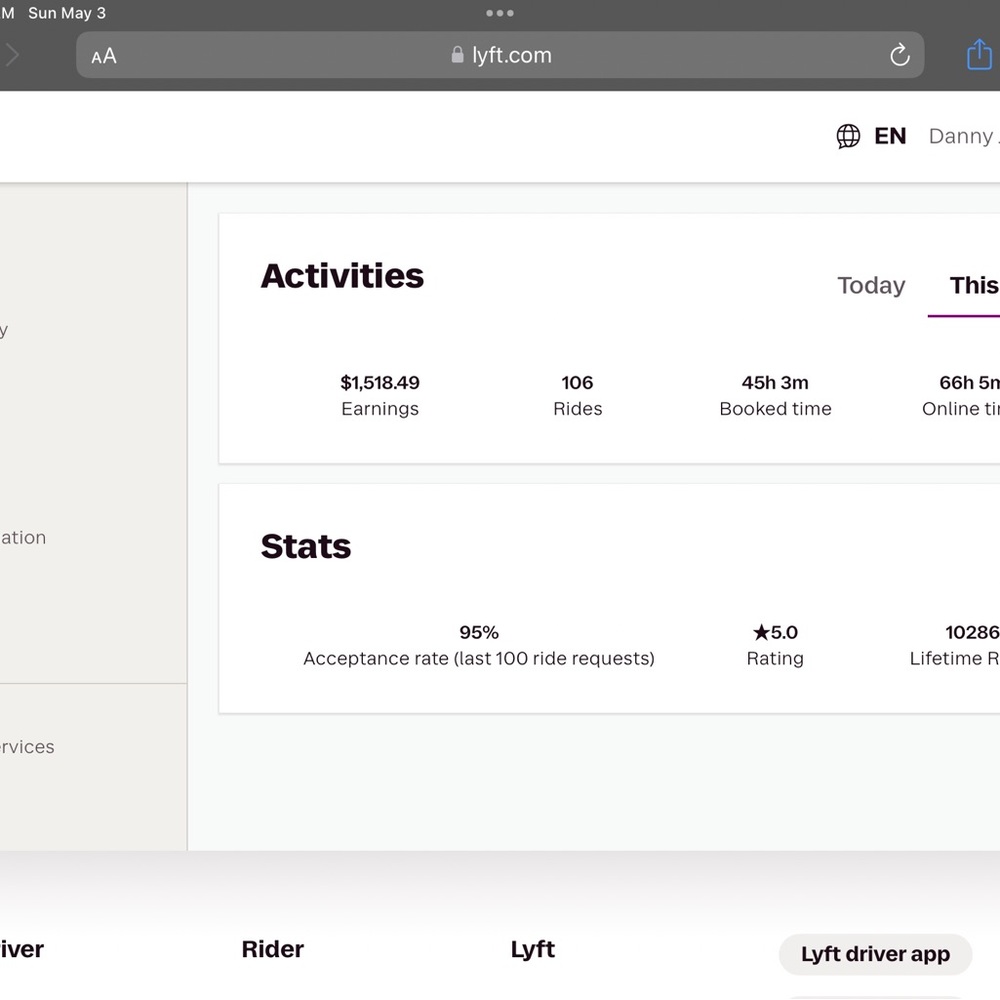
Task: Tap the padlock icon beside lyft.com
Action: click(457, 55)
